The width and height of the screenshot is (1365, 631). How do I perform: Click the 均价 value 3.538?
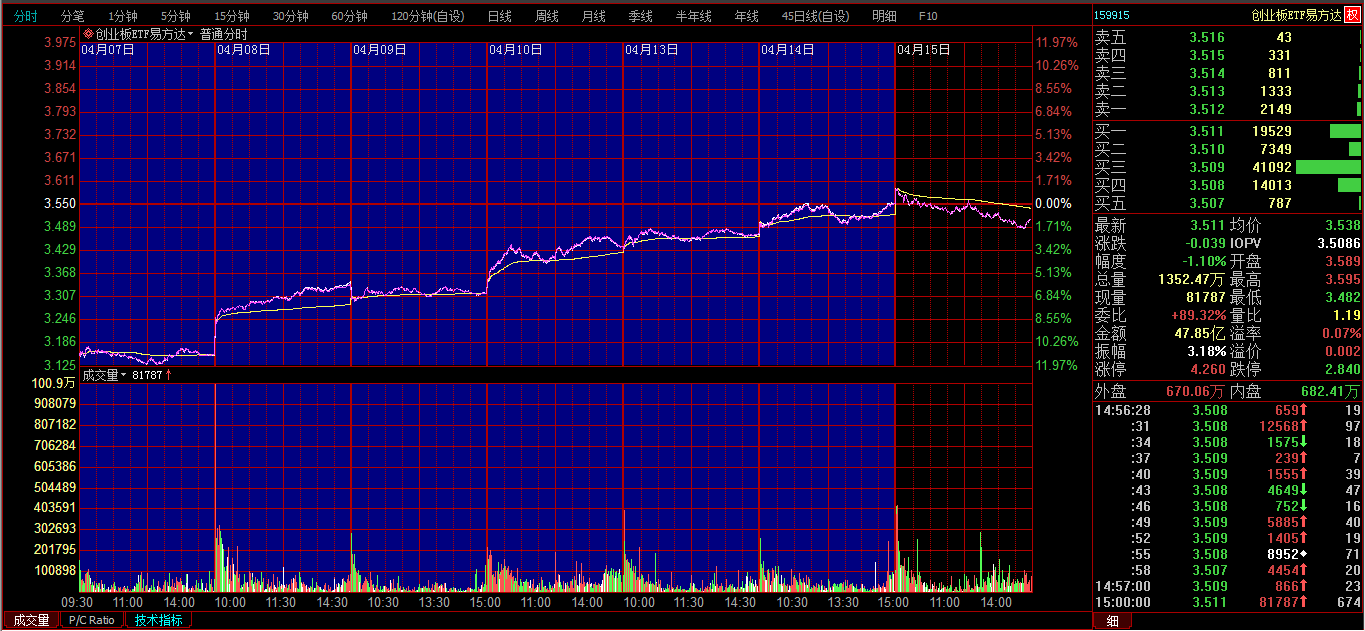click(x=1342, y=226)
